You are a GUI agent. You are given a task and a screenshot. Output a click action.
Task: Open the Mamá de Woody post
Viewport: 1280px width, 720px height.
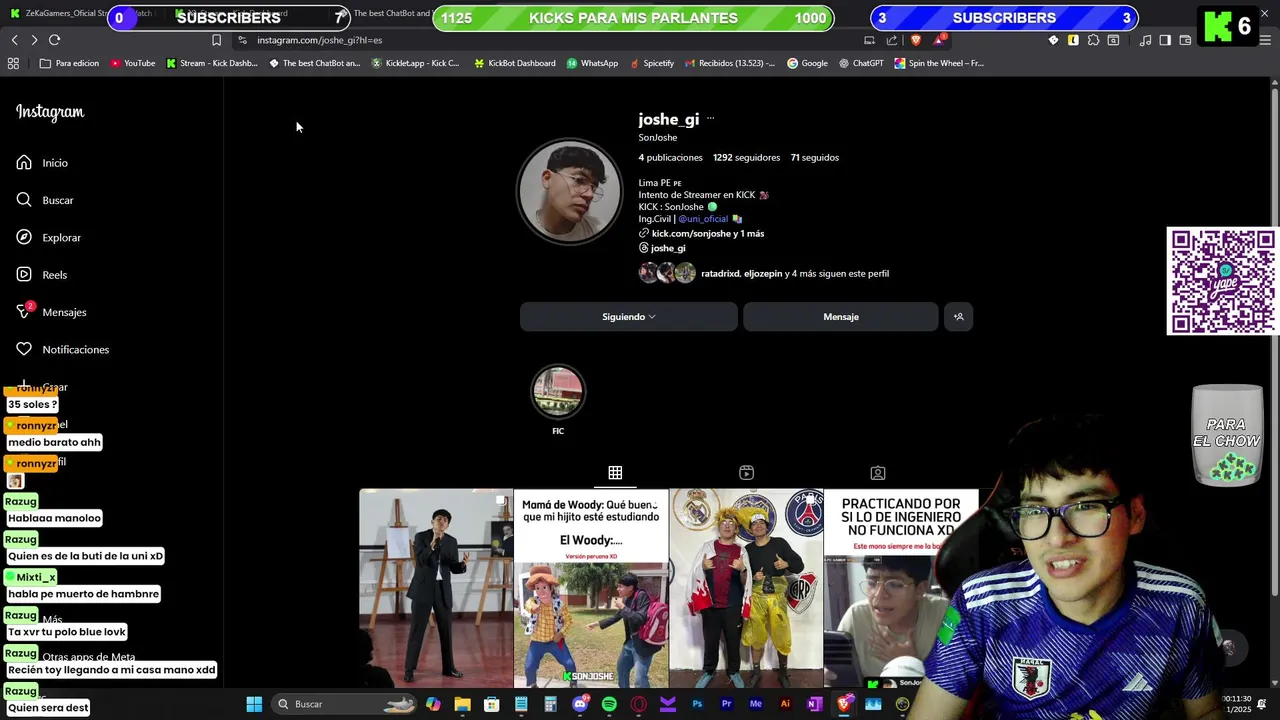[591, 588]
